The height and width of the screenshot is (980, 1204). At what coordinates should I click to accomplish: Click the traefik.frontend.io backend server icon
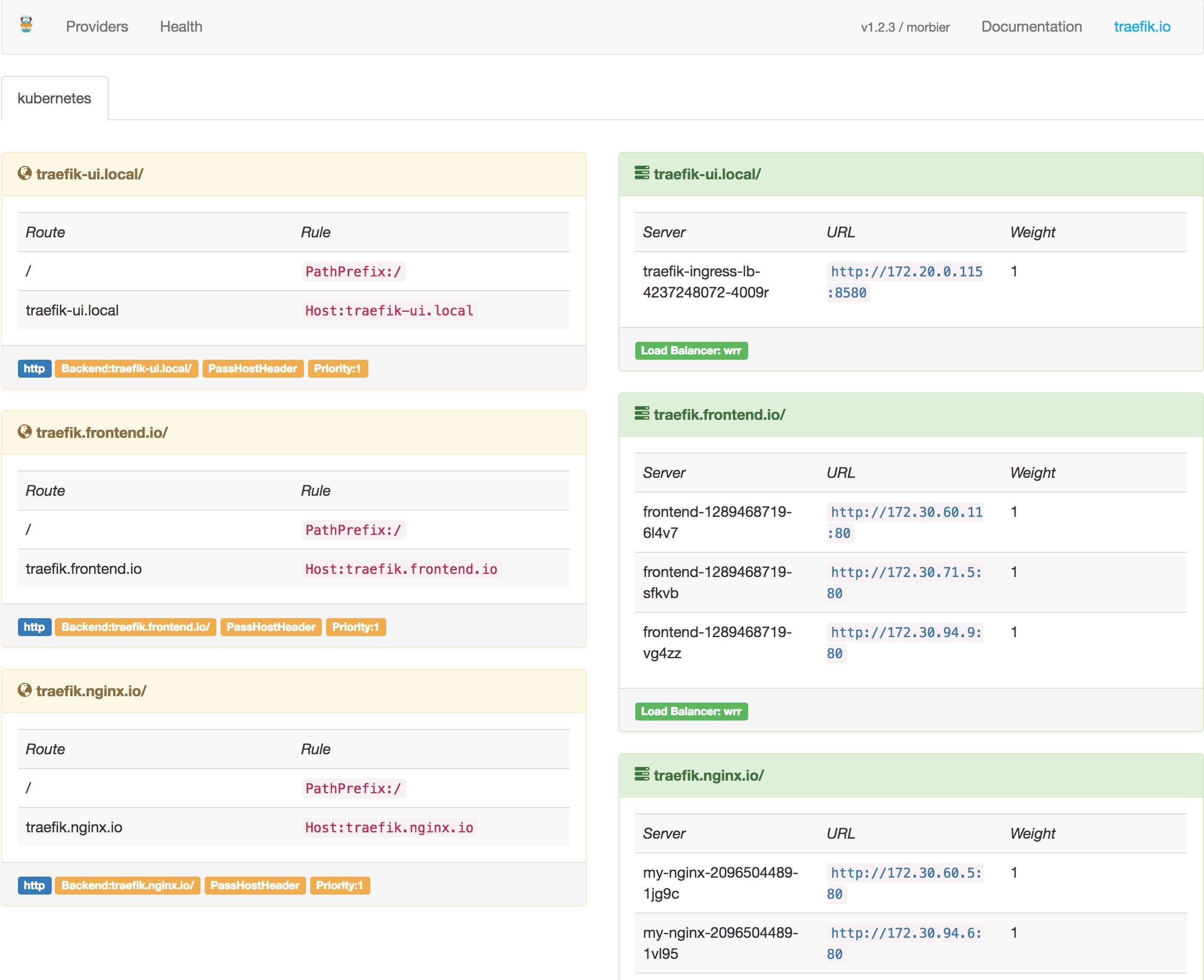(642, 414)
